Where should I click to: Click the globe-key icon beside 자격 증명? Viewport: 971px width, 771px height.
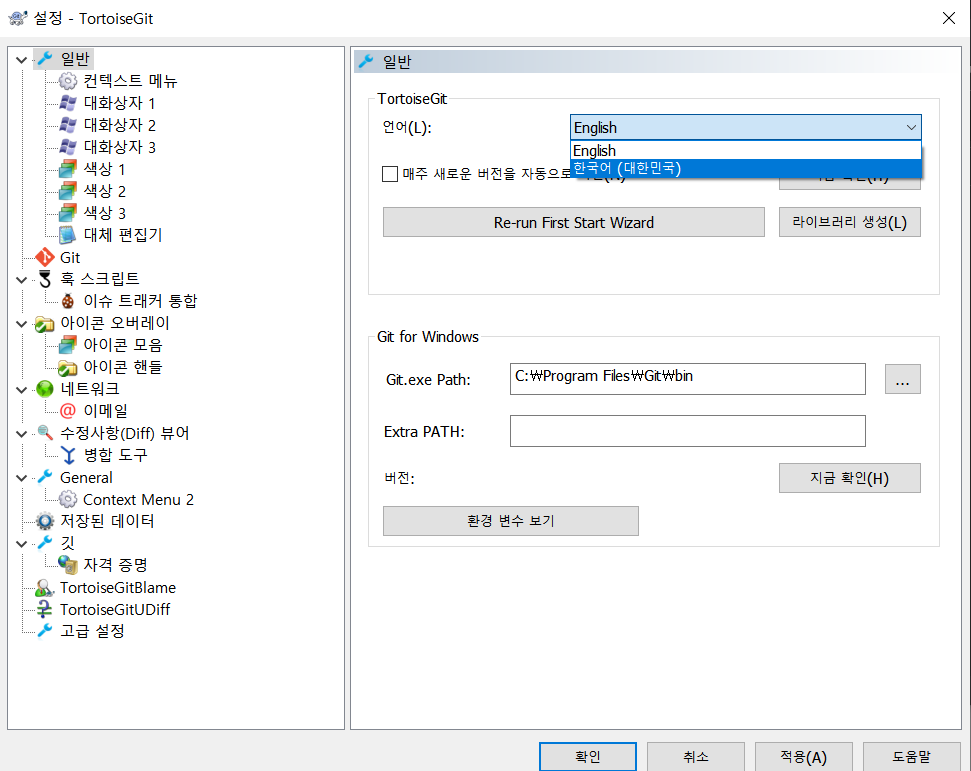68,565
